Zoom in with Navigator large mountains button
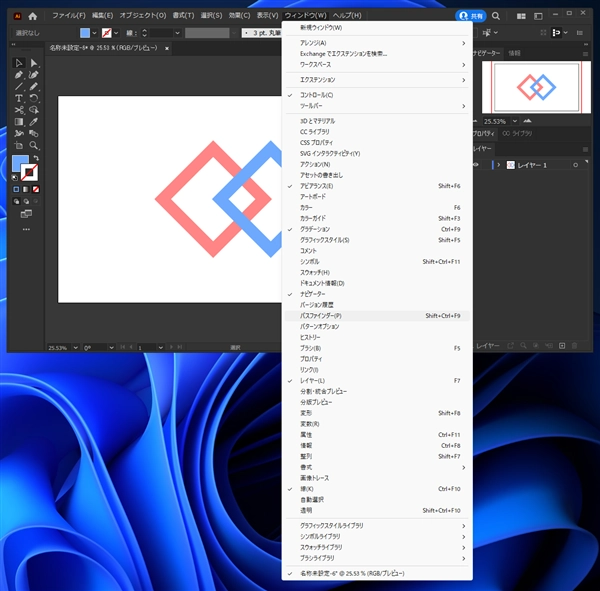600x591 pixels. (x=527, y=121)
